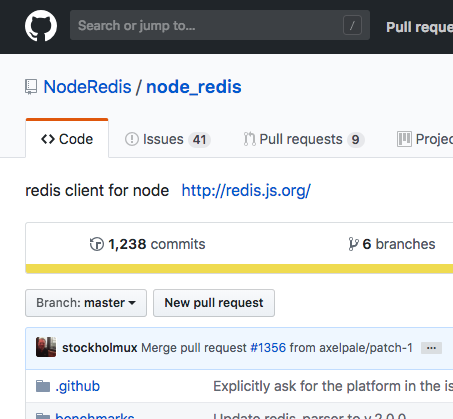Click the Issues count badge 41
The height and width of the screenshot is (419, 453).
(199, 140)
